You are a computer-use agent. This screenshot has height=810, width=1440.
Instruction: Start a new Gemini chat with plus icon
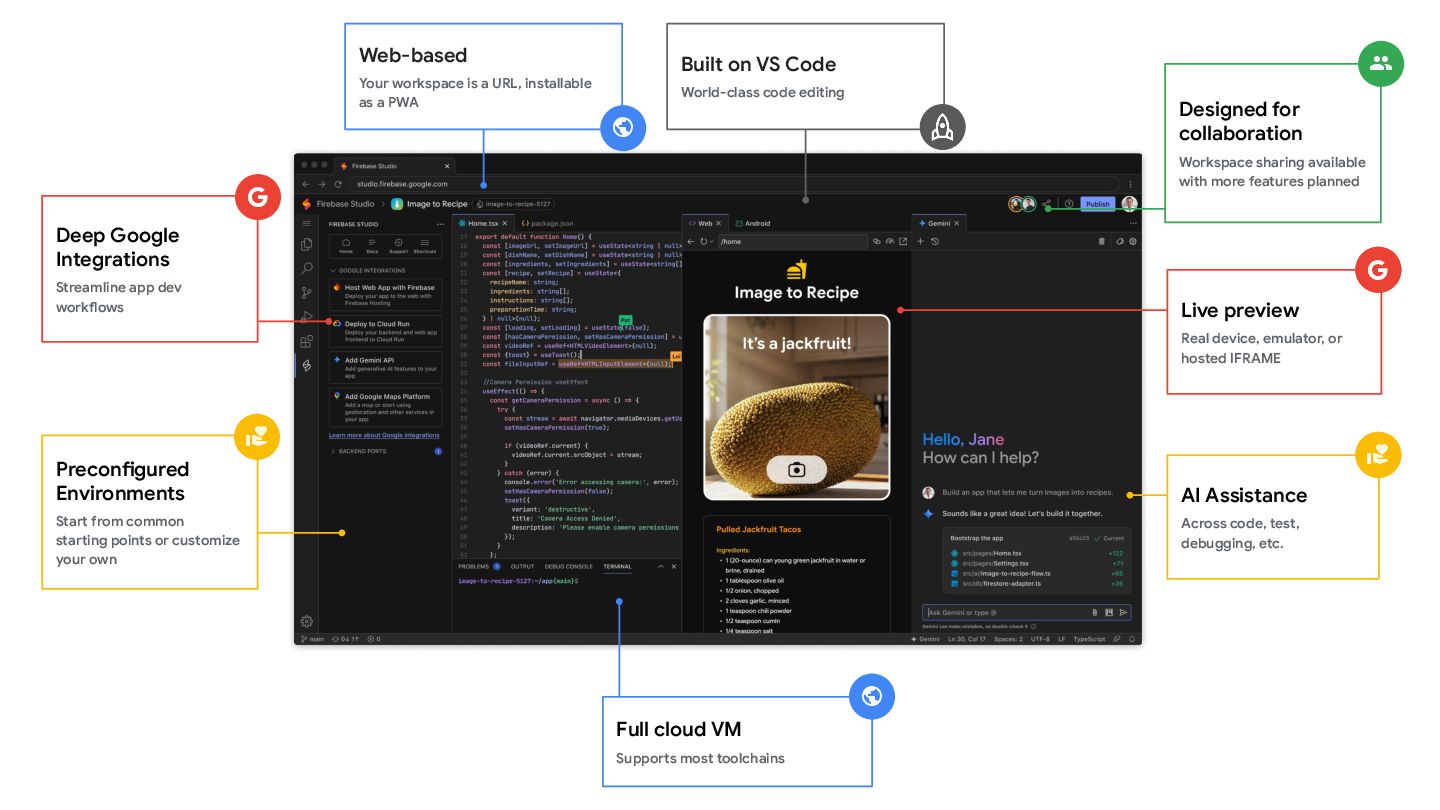[921, 241]
